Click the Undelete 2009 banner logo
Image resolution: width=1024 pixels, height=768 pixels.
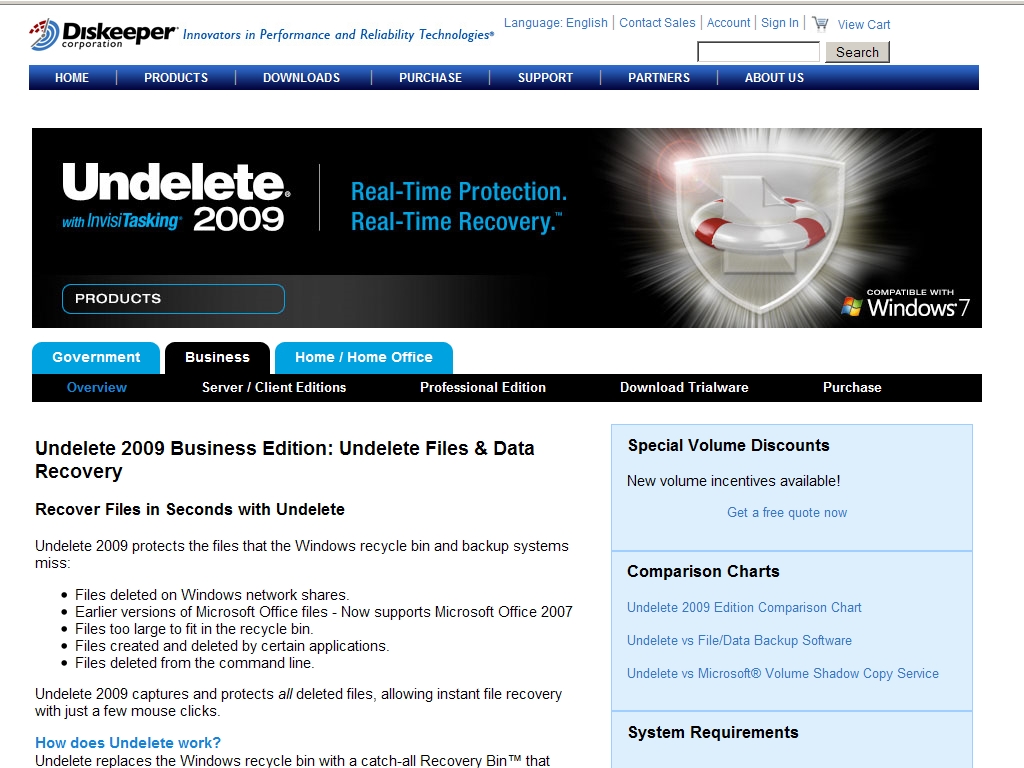coord(176,197)
